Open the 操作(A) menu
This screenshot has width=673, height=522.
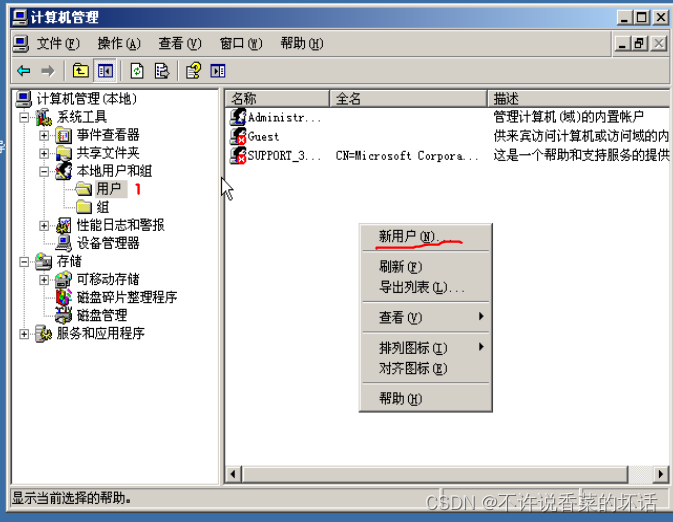pyautogui.click(x=119, y=43)
